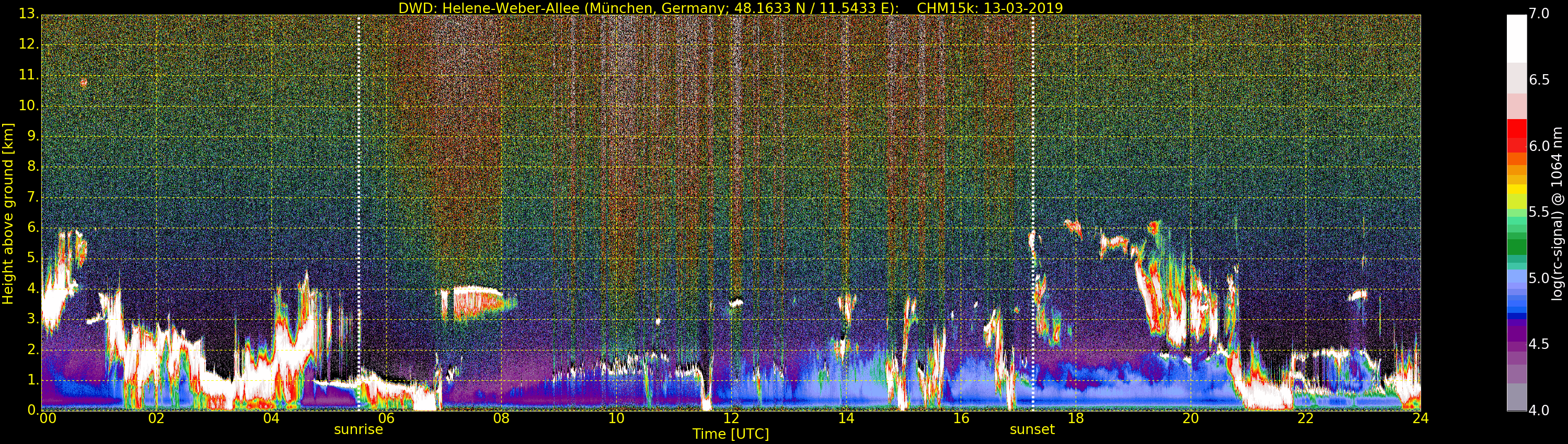Screen dimensions: 1568x444
Task: Click the y-axis tick label '3.'
Action: [x=33, y=319]
